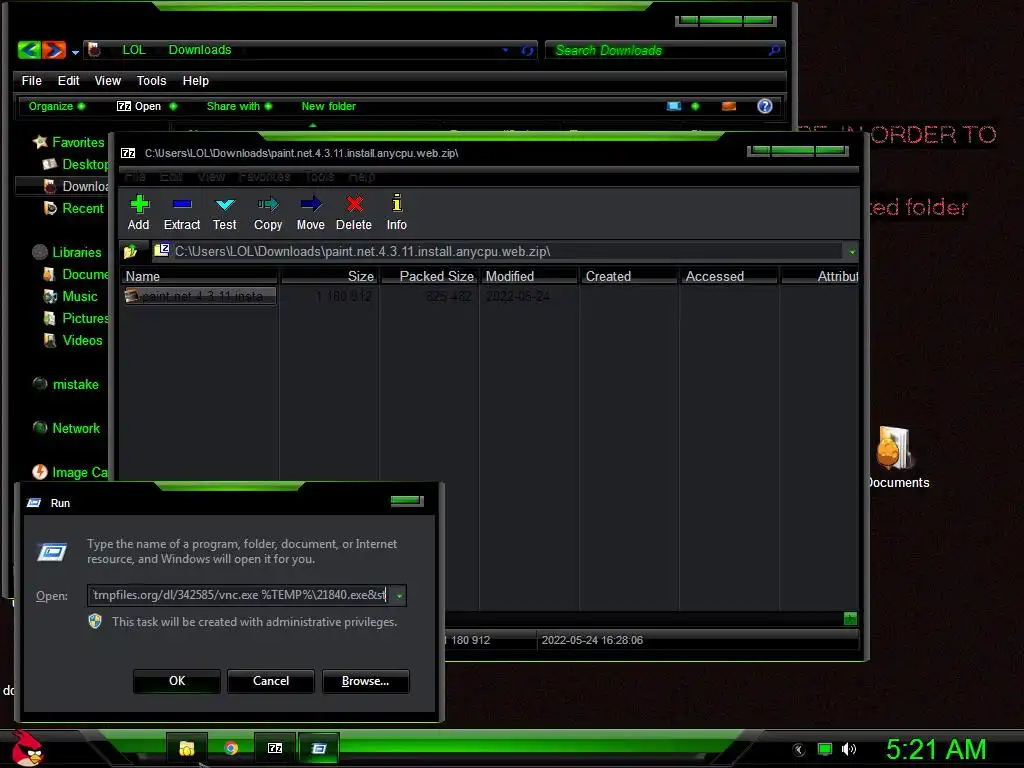Expand the 7-Zip path dropdown arrow
The height and width of the screenshot is (768, 1024).
click(852, 251)
